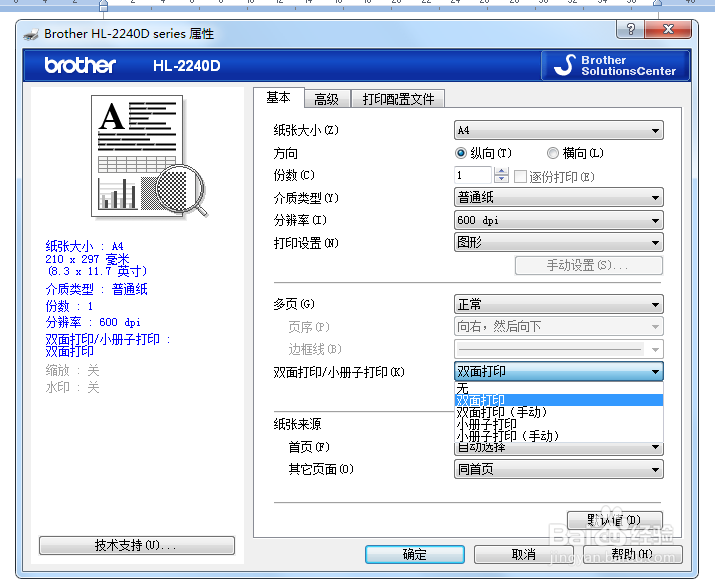Toggle 逐份打印 collate checkbox
This screenshot has width=715, height=582.
(520, 177)
